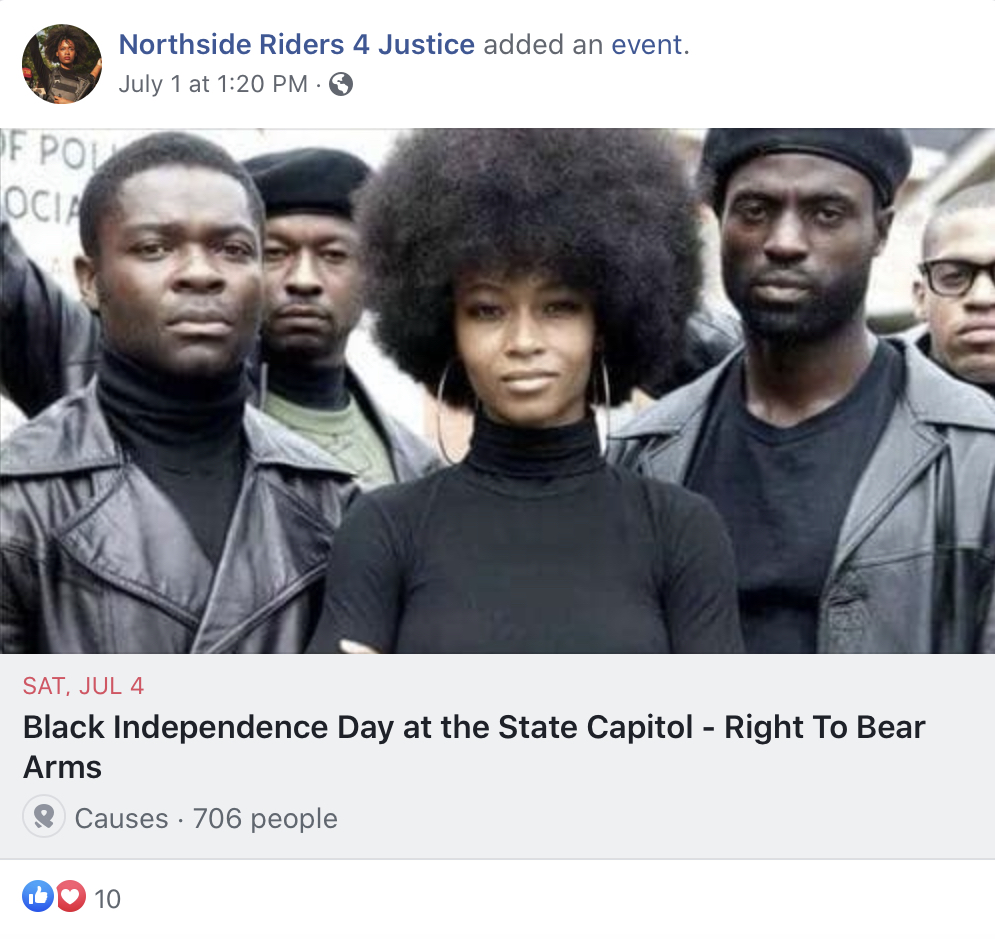Click the SAT, JUL 4 event date

point(84,686)
